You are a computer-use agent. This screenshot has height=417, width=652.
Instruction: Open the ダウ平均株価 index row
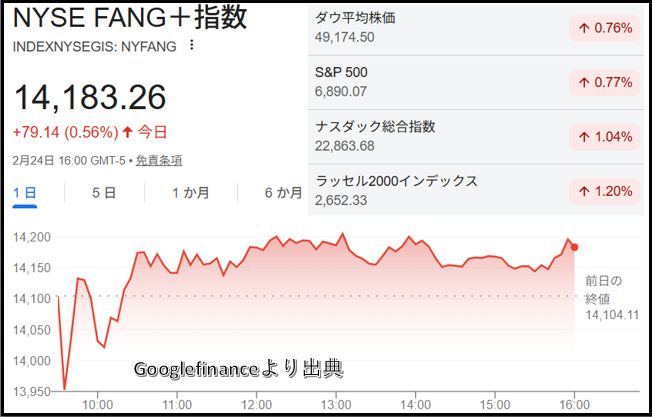(476, 28)
